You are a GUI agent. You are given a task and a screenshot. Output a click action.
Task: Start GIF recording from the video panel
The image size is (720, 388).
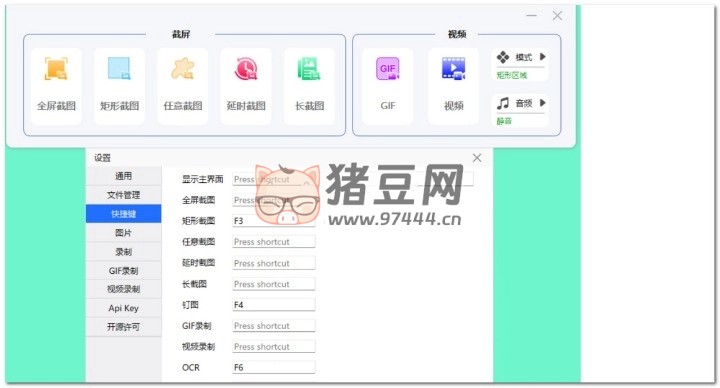click(x=388, y=86)
